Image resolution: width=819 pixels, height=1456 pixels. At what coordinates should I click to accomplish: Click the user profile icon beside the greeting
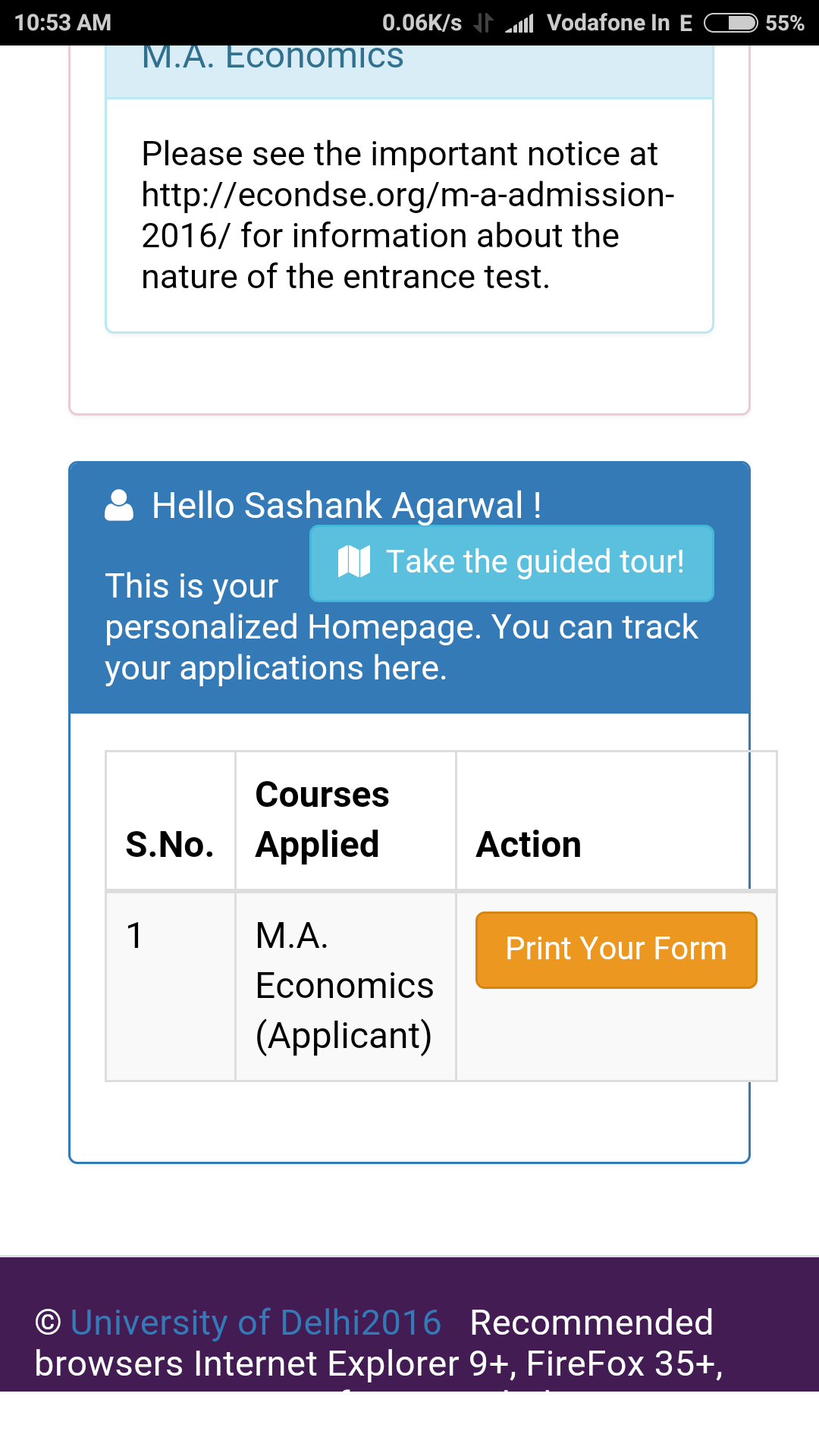(119, 506)
